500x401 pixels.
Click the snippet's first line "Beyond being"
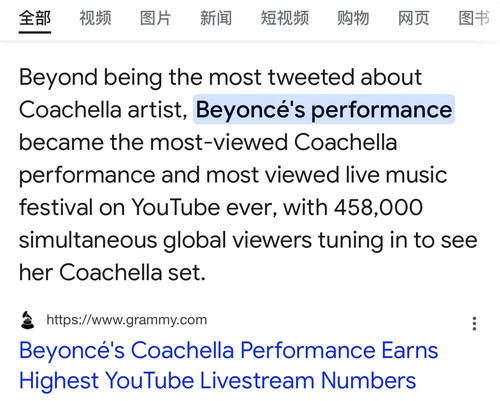[x=90, y=78]
